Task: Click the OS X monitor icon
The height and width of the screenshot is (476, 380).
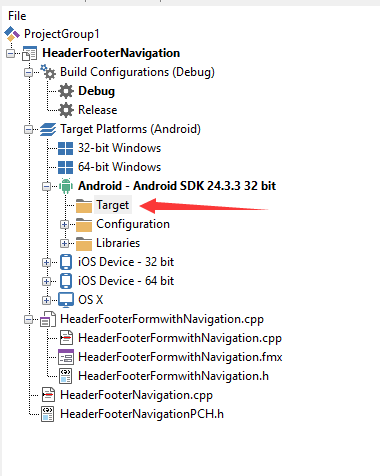Action: (x=66, y=300)
